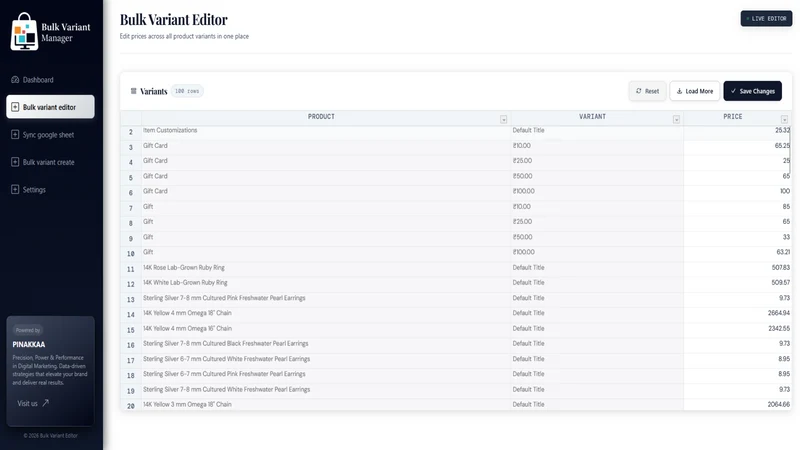The image size is (800, 450).
Task: Click the Bulk variant create plus icon
Action: [15, 162]
